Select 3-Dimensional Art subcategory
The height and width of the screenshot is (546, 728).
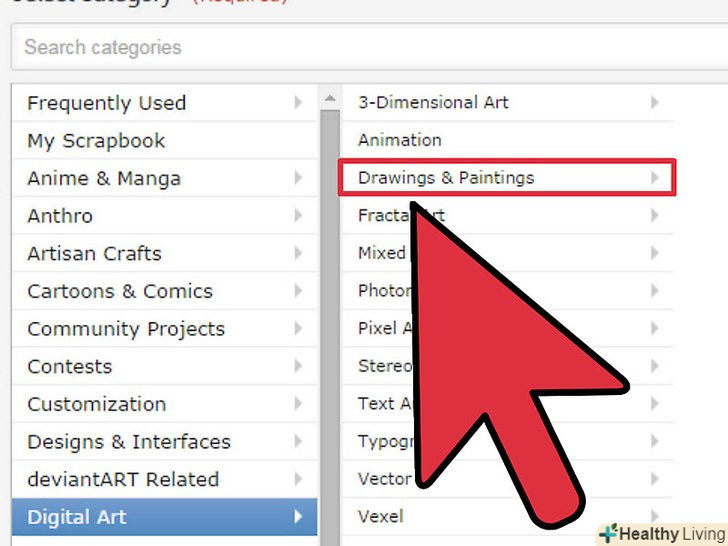(x=508, y=102)
